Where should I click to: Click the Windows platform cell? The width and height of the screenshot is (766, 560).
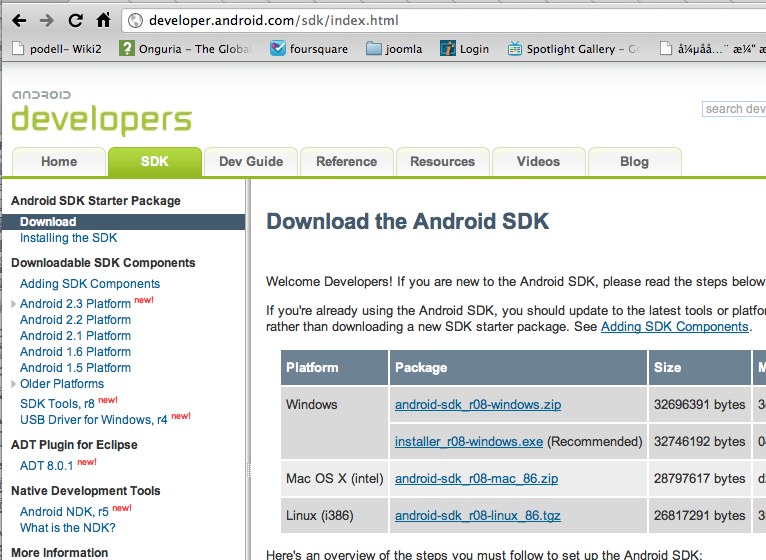[x=335, y=423]
